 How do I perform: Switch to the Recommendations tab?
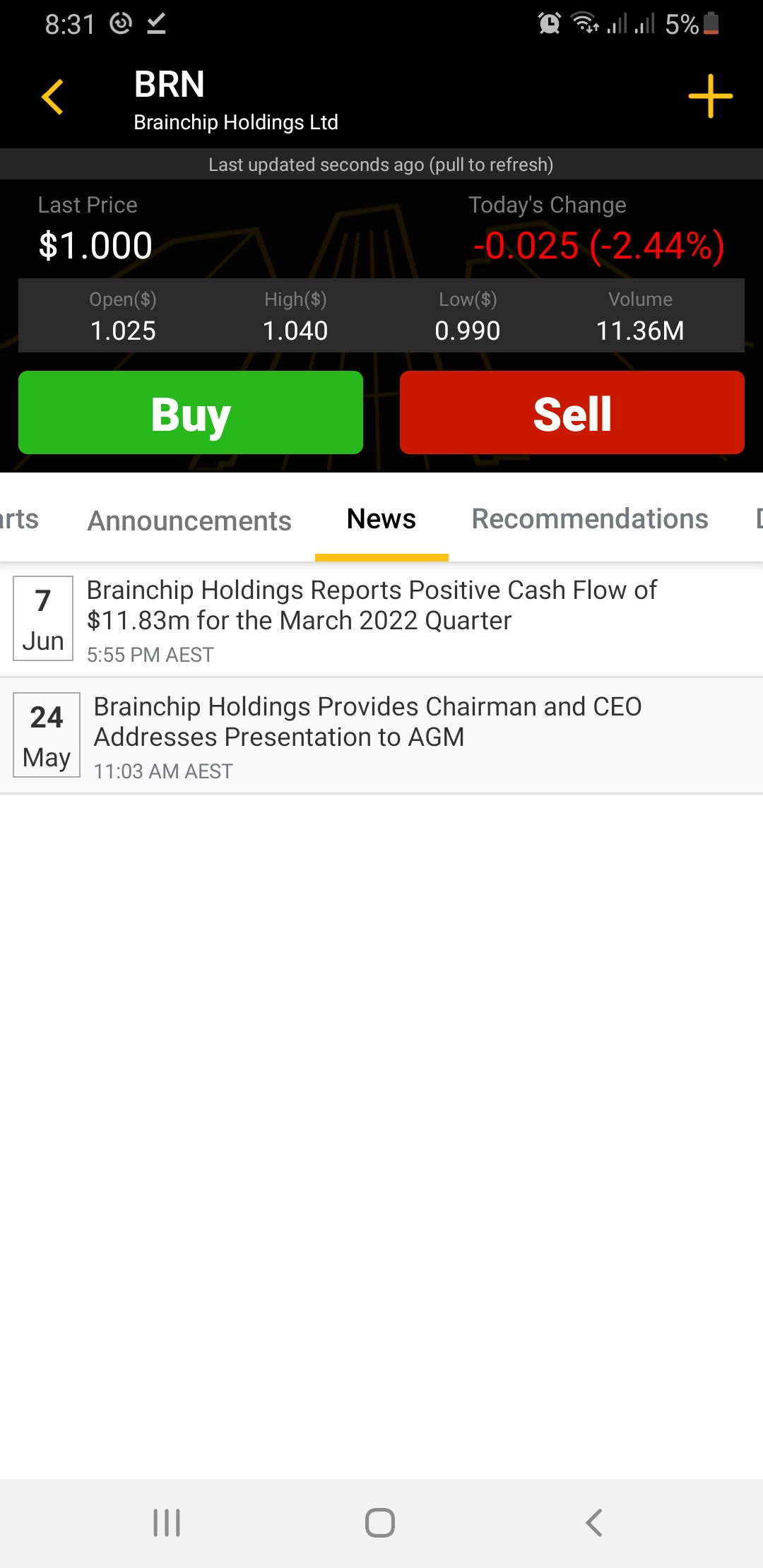click(590, 519)
